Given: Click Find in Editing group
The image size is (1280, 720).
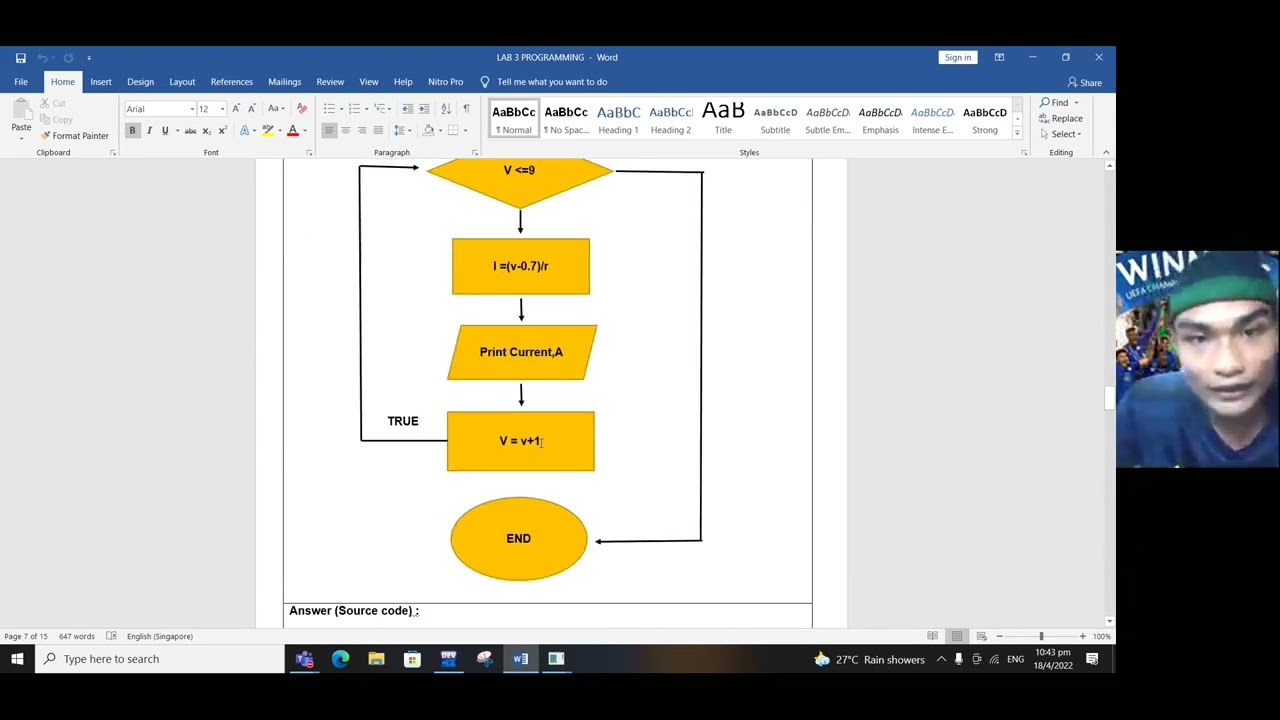Looking at the screenshot, I should (x=1055, y=103).
